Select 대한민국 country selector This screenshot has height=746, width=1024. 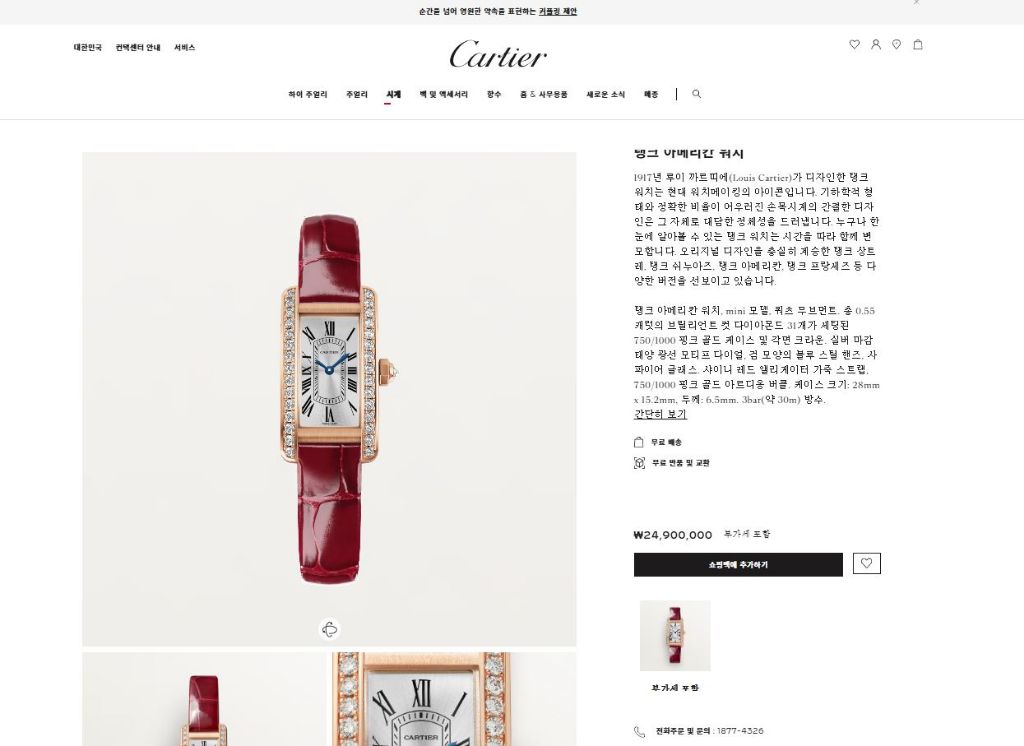tap(88, 48)
